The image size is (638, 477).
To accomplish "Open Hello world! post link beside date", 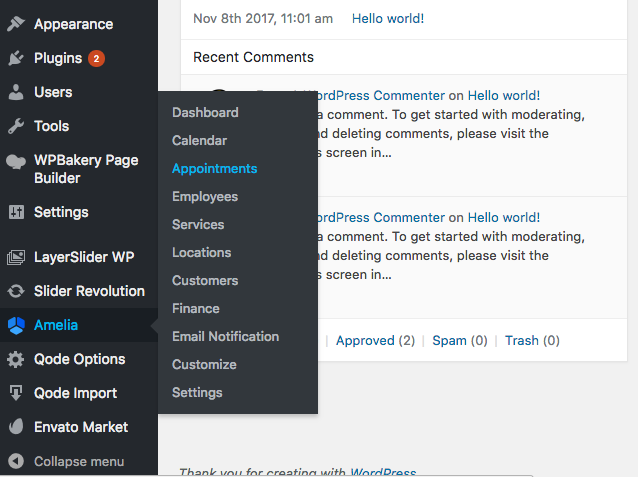I will (388, 18).
